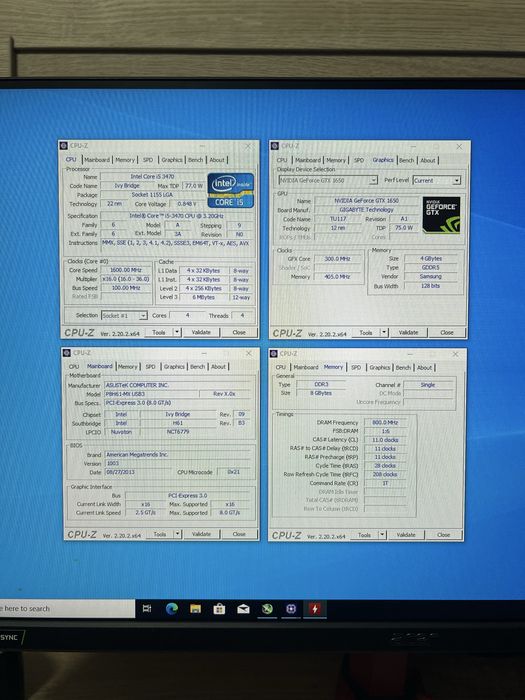Image resolution: width=525 pixels, height=700 pixels.
Task: Open the SPD tab in the CPU window
Action: coord(148,160)
